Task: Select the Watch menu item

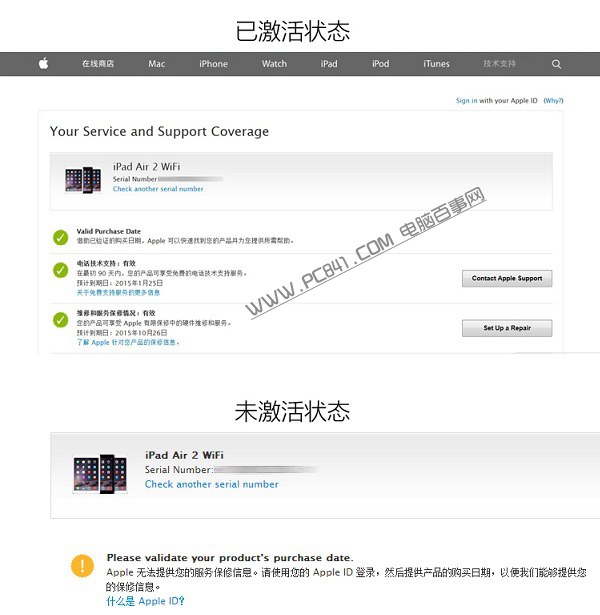Action: pos(275,64)
